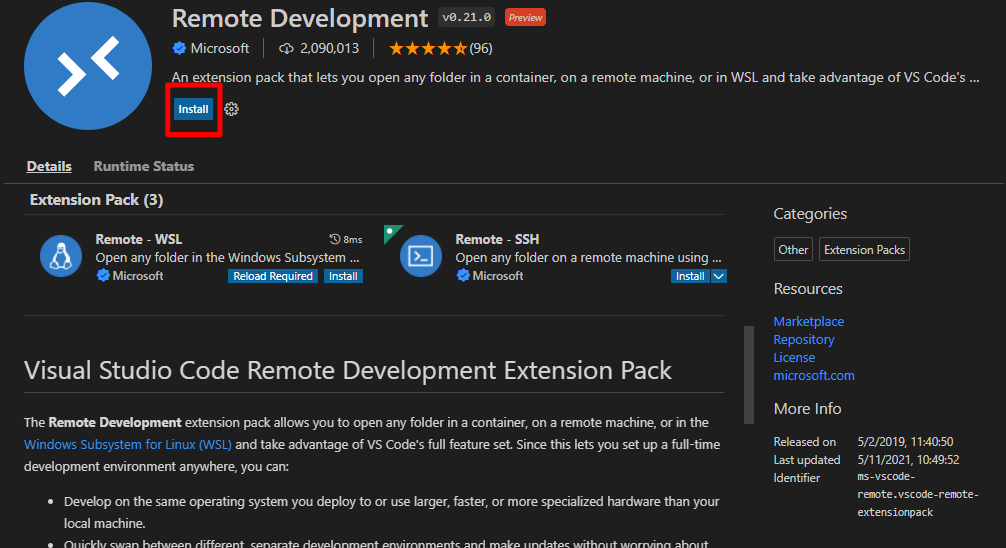1006x548 pixels.
Task: Open the manage gear icon beside Install
Action: (231, 109)
